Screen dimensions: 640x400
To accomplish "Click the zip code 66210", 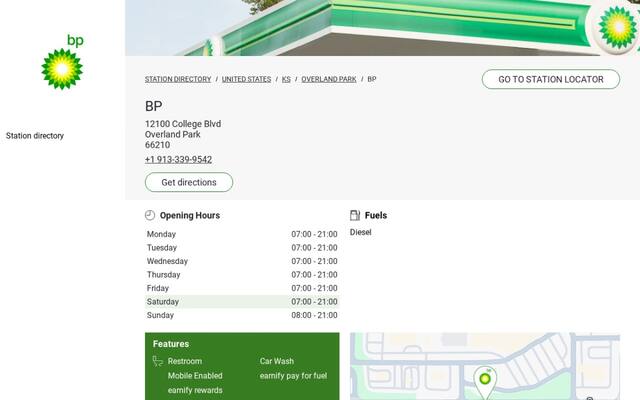I will [158, 145].
